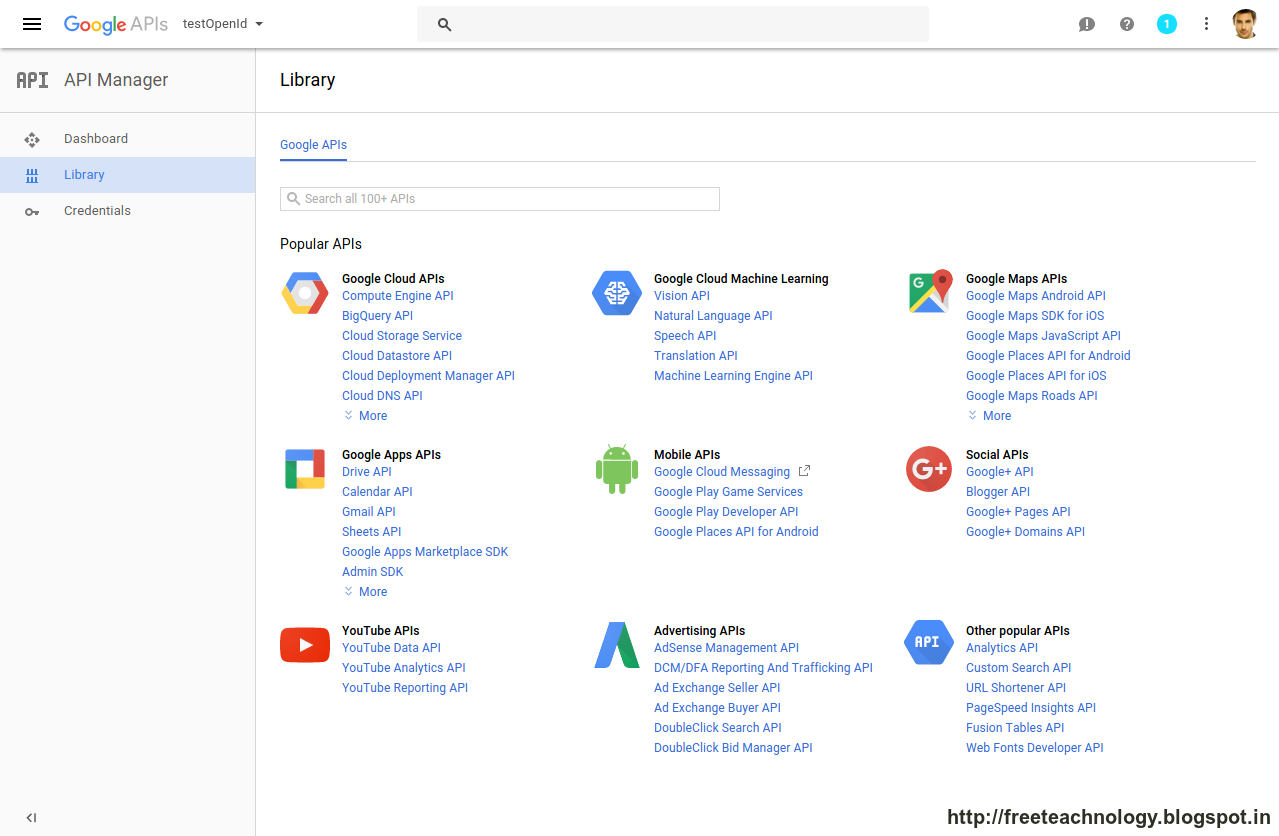Open the Admin SDK link

click(x=373, y=572)
